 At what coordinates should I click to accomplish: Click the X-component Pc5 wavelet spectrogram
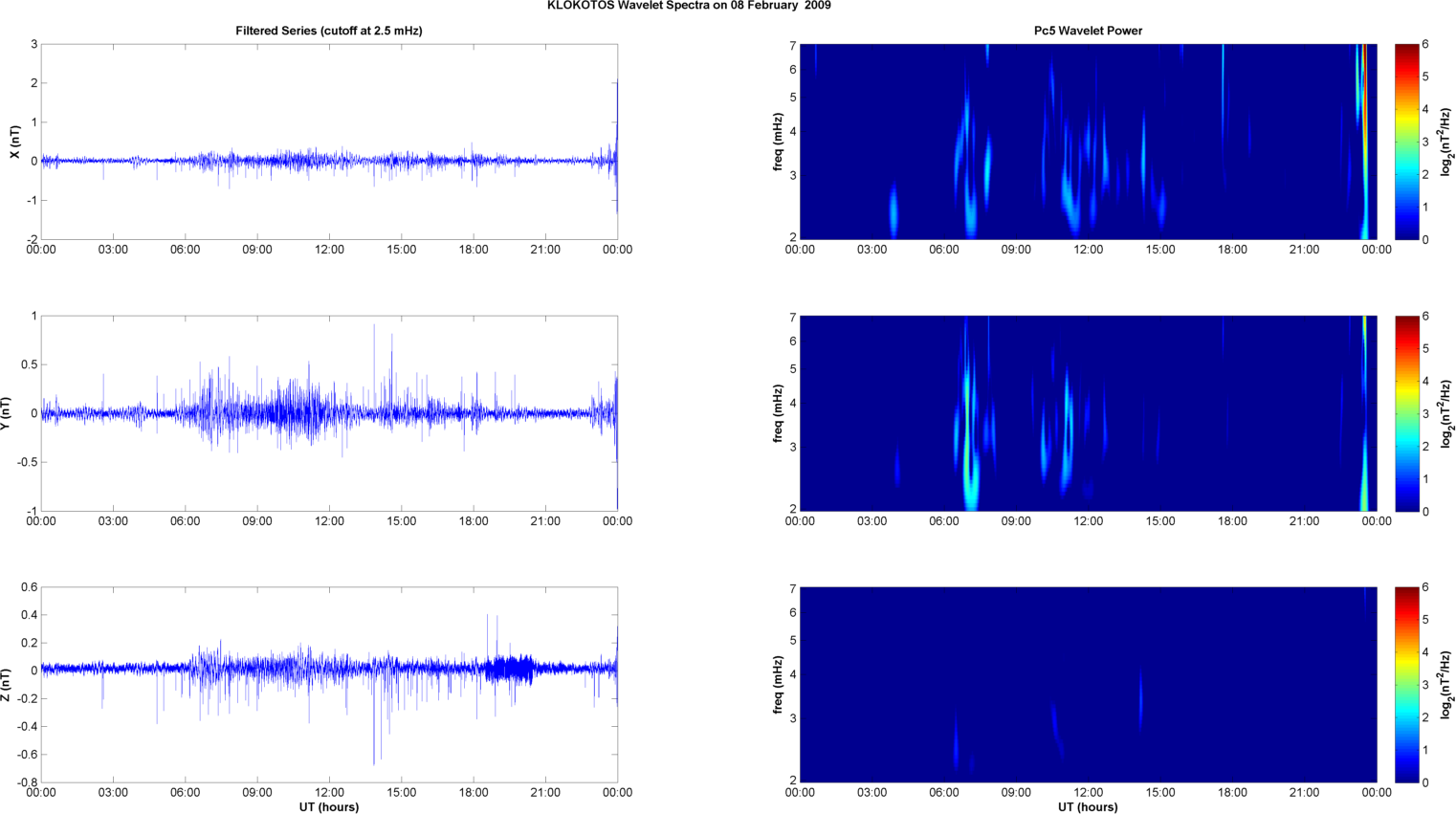1088,142
